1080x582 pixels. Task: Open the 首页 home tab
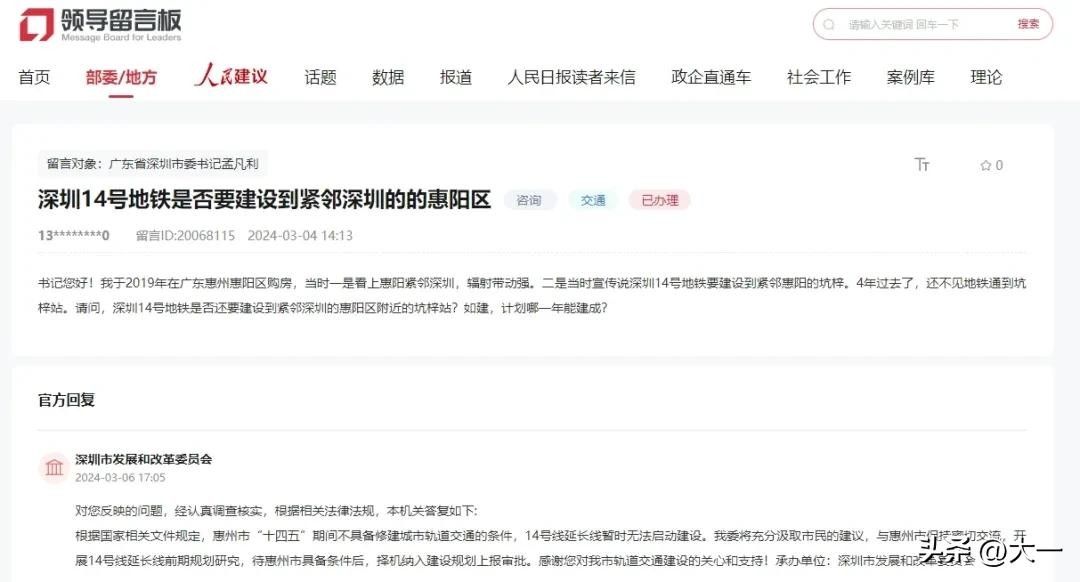[34, 77]
